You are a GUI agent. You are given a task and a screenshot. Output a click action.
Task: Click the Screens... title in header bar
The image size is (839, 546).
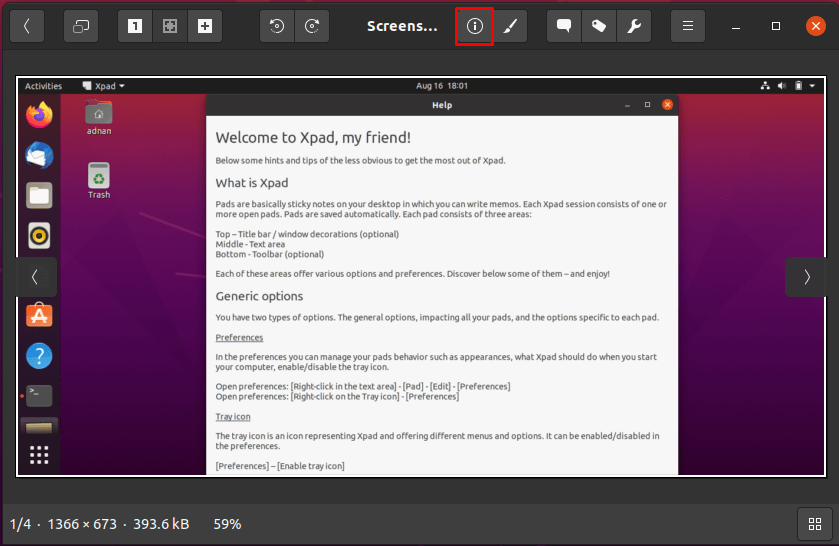[402, 26]
